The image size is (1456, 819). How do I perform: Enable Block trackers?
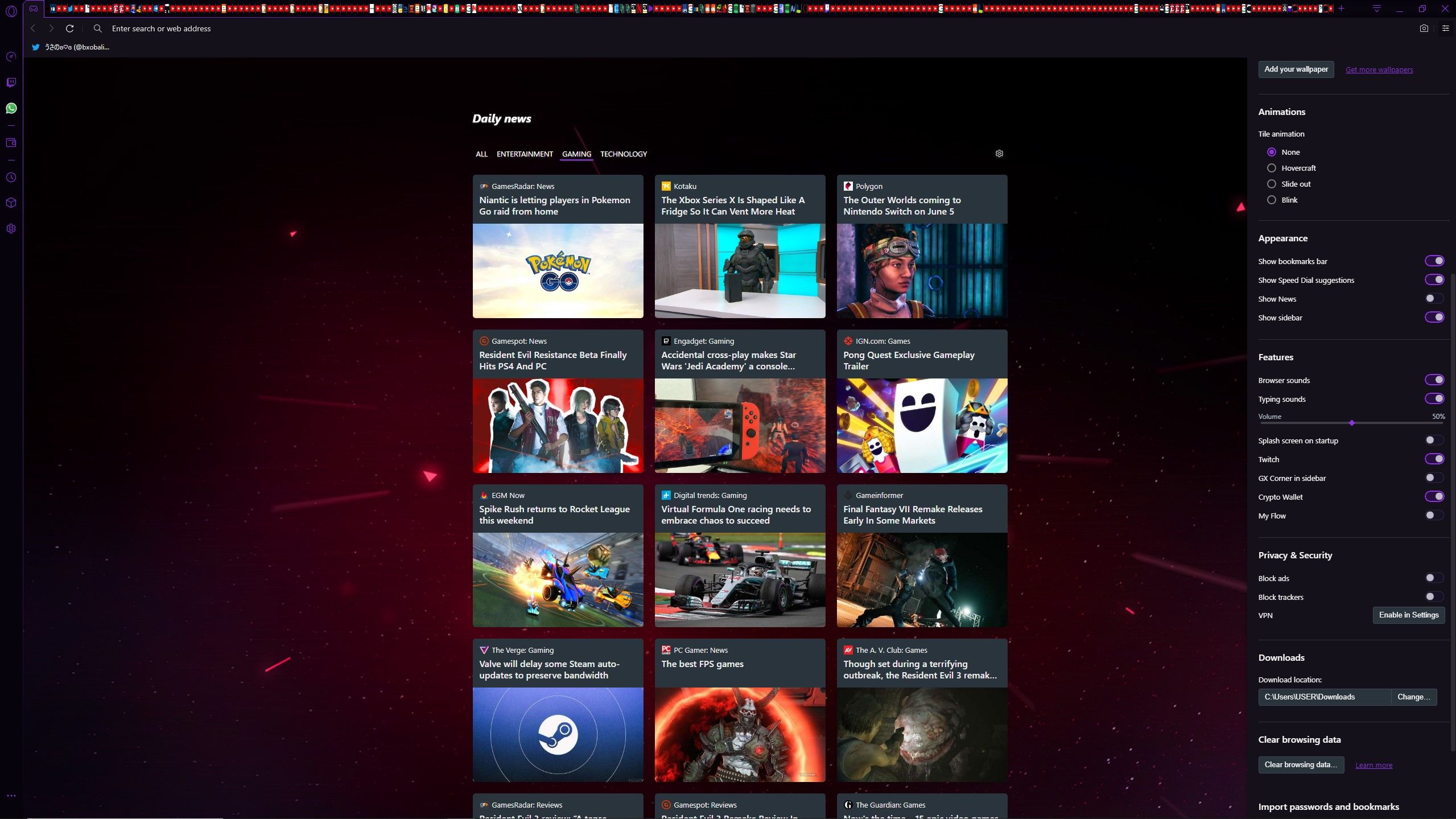tap(1434, 596)
